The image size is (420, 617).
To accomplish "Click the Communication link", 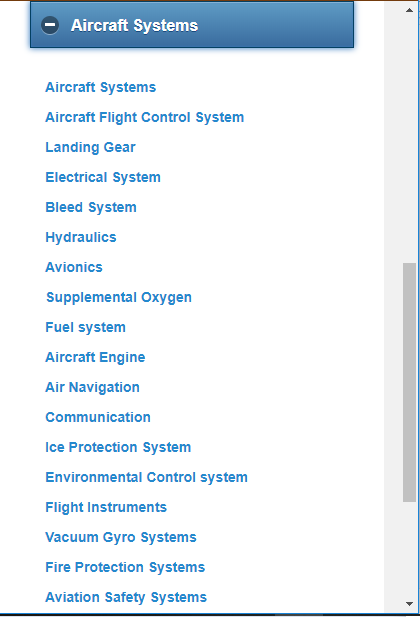I will pyautogui.click(x=98, y=417).
